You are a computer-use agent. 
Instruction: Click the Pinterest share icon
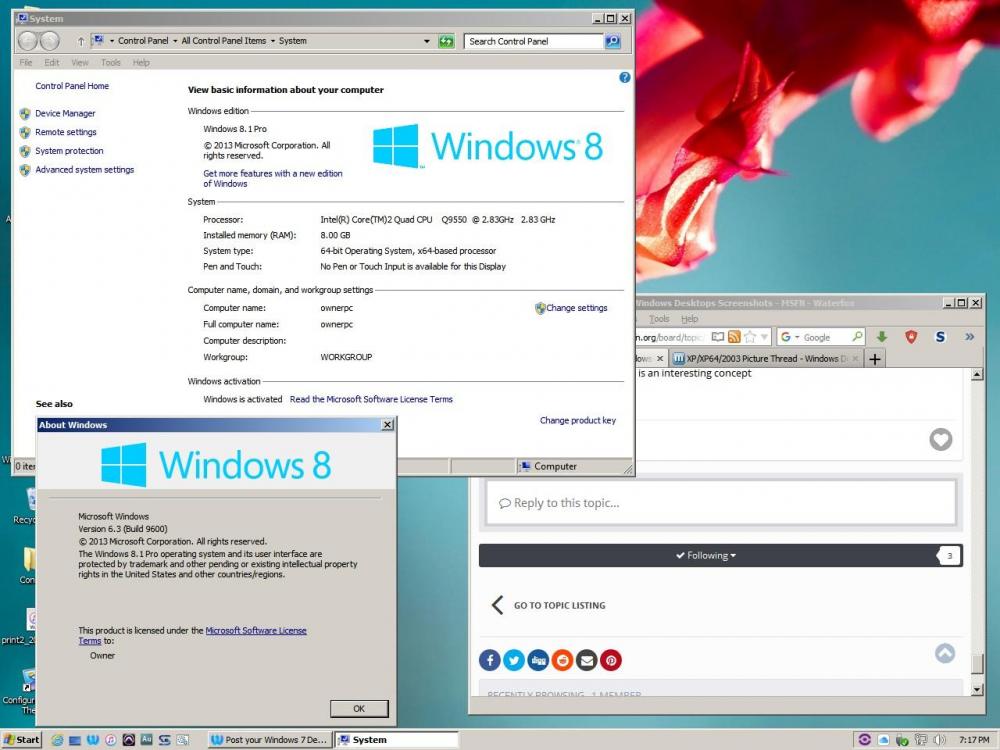[x=611, y=660]
